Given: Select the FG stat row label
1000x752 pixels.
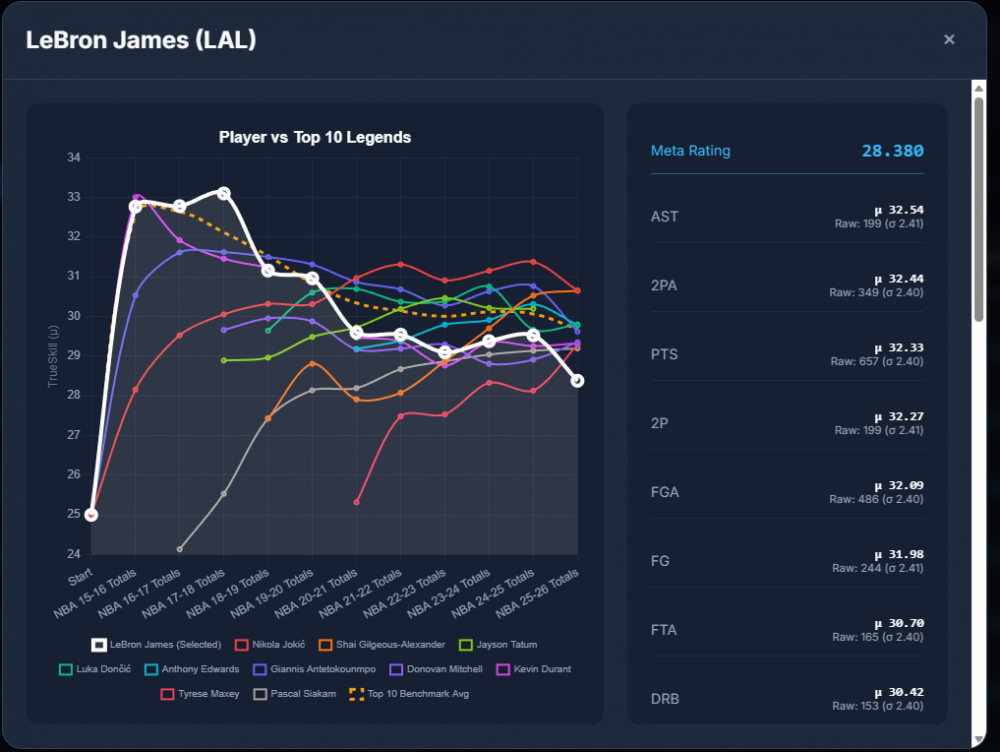Looking at the screenshot, I should (x=660, y=561).
